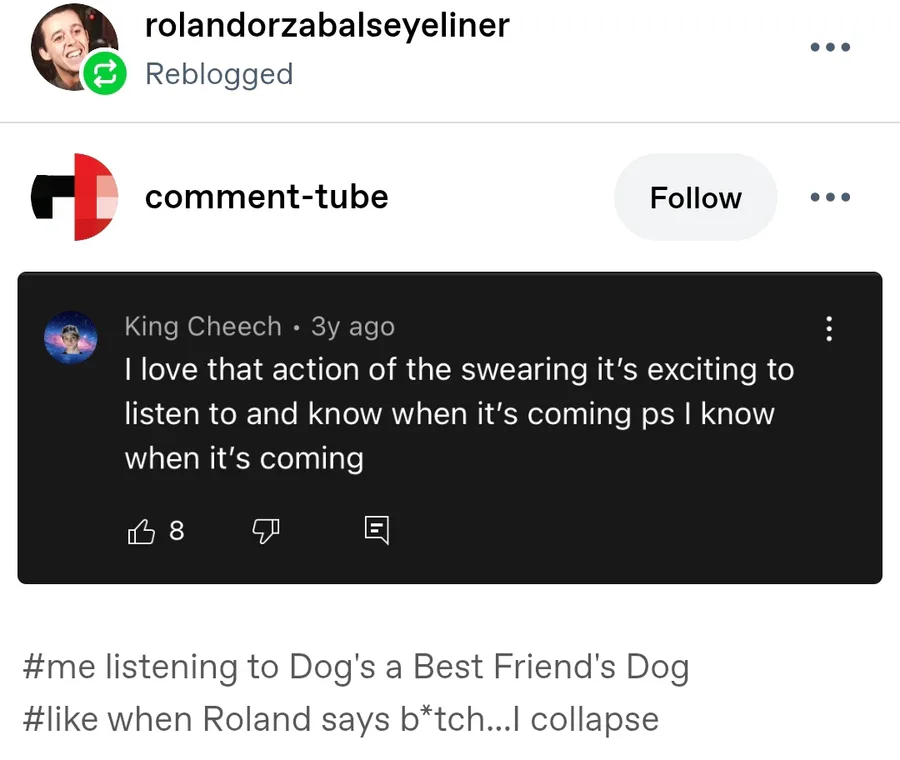Click the comment-tube blog avatar

pos(74,197)
